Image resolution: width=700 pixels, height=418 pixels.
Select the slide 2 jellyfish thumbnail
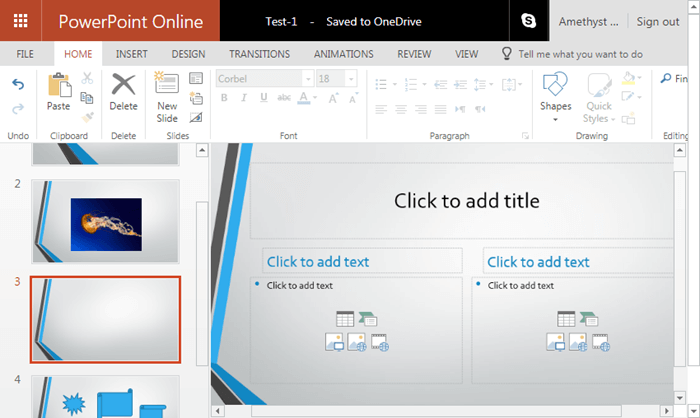105,222
